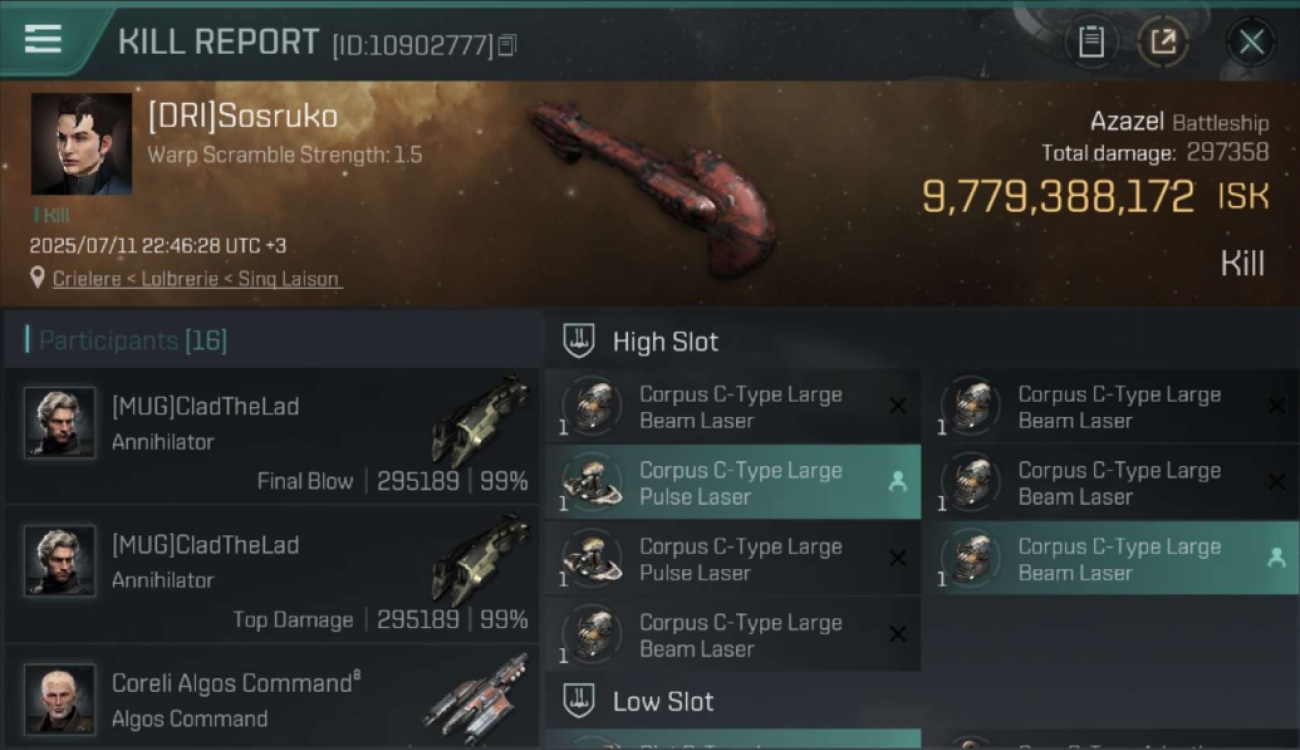
Task: Click Sosruko's character portrait
Action: 81,144
